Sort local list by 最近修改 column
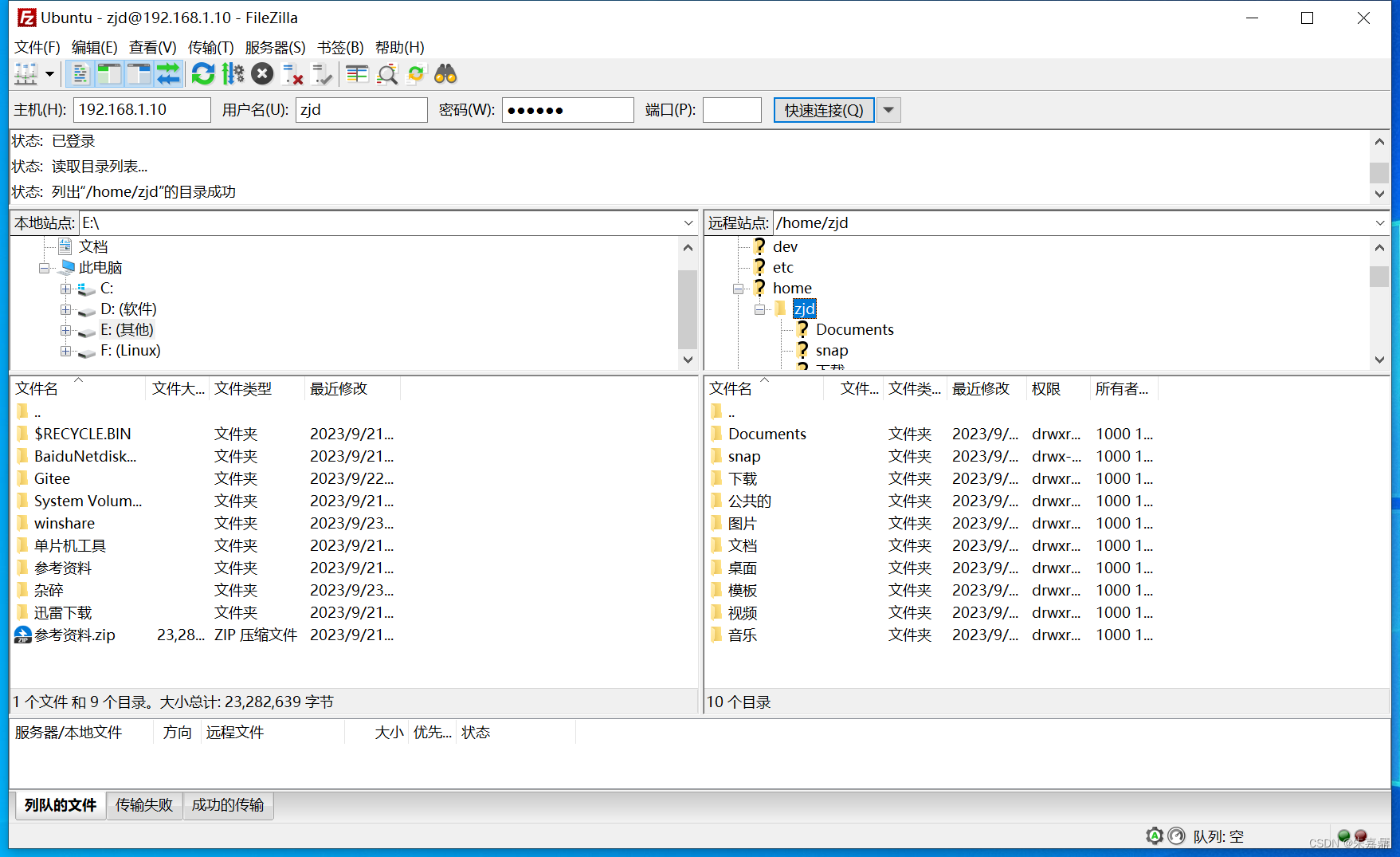This screenshot has width=1400, height=857. click(x=352, y=388)
